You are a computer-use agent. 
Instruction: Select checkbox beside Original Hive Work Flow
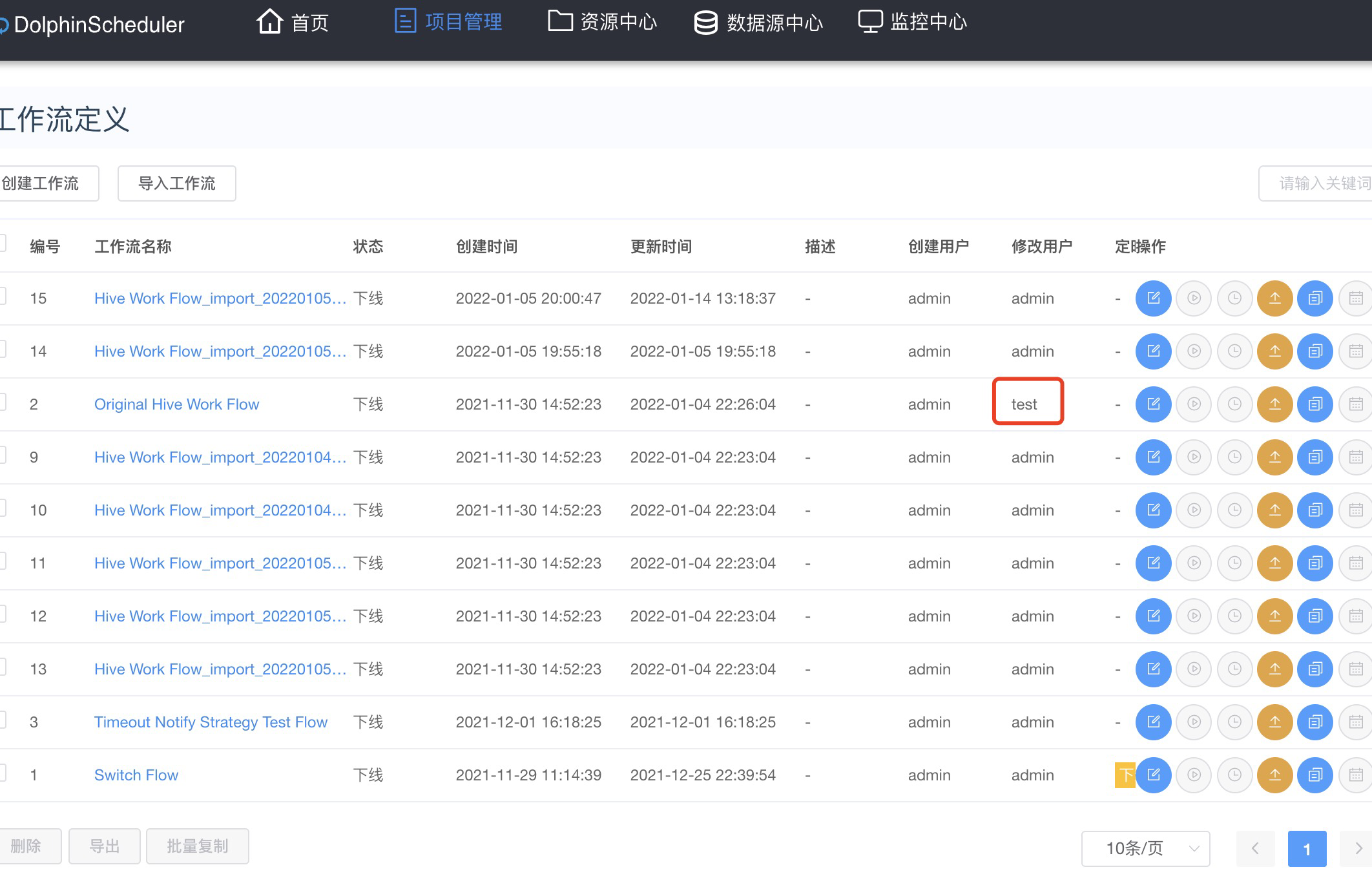[x=2, y=402]
